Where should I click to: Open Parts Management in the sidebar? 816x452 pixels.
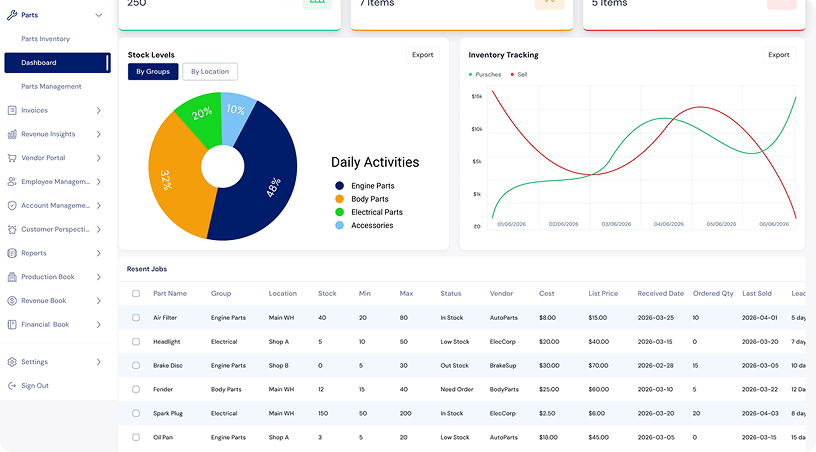(51, 86)
